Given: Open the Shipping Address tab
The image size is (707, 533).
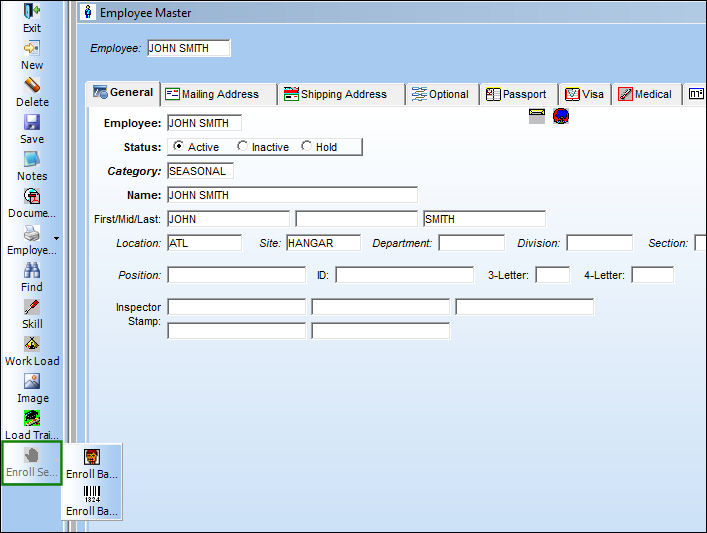Looking at the screenshot, I should click(341, 94).
